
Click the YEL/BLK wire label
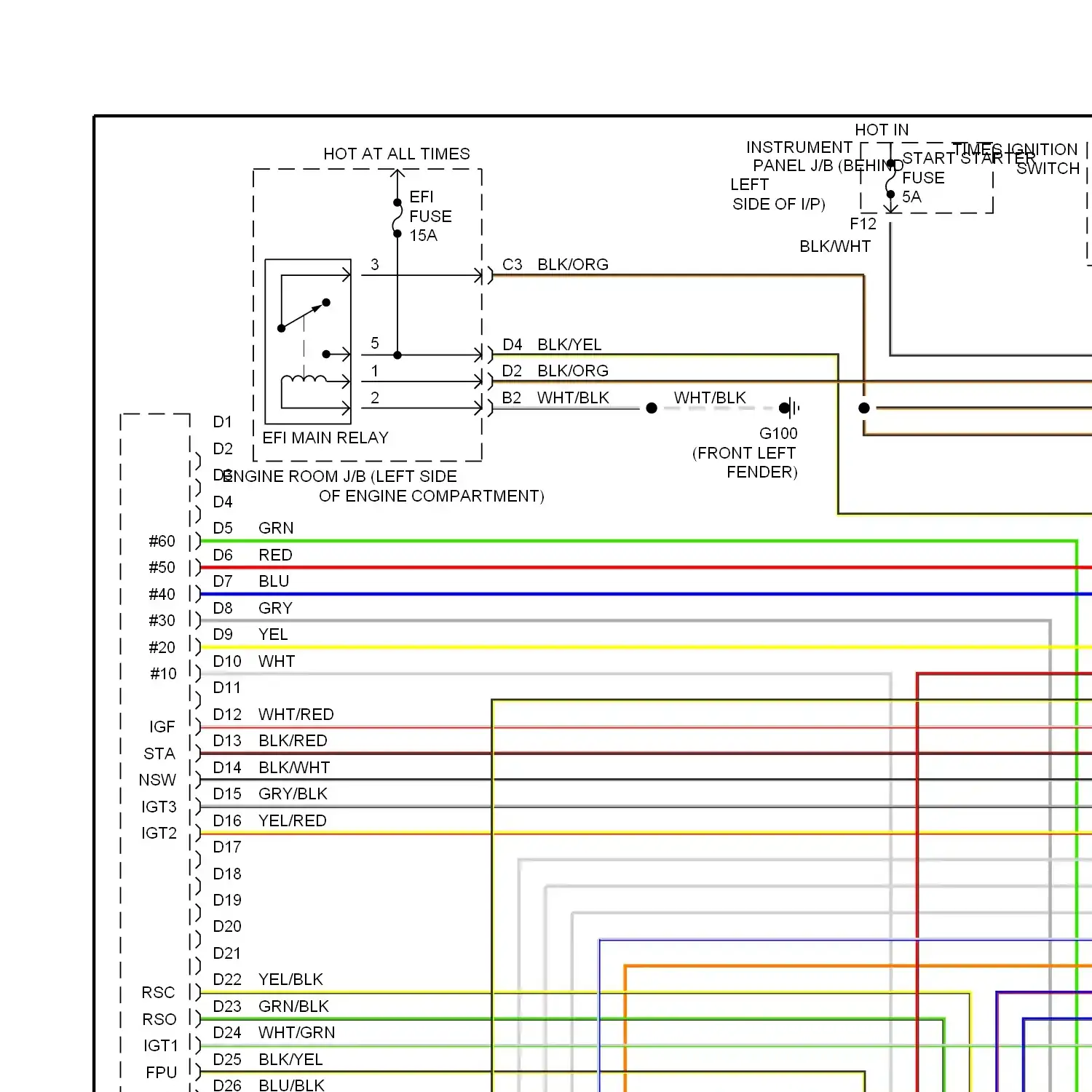290,979
